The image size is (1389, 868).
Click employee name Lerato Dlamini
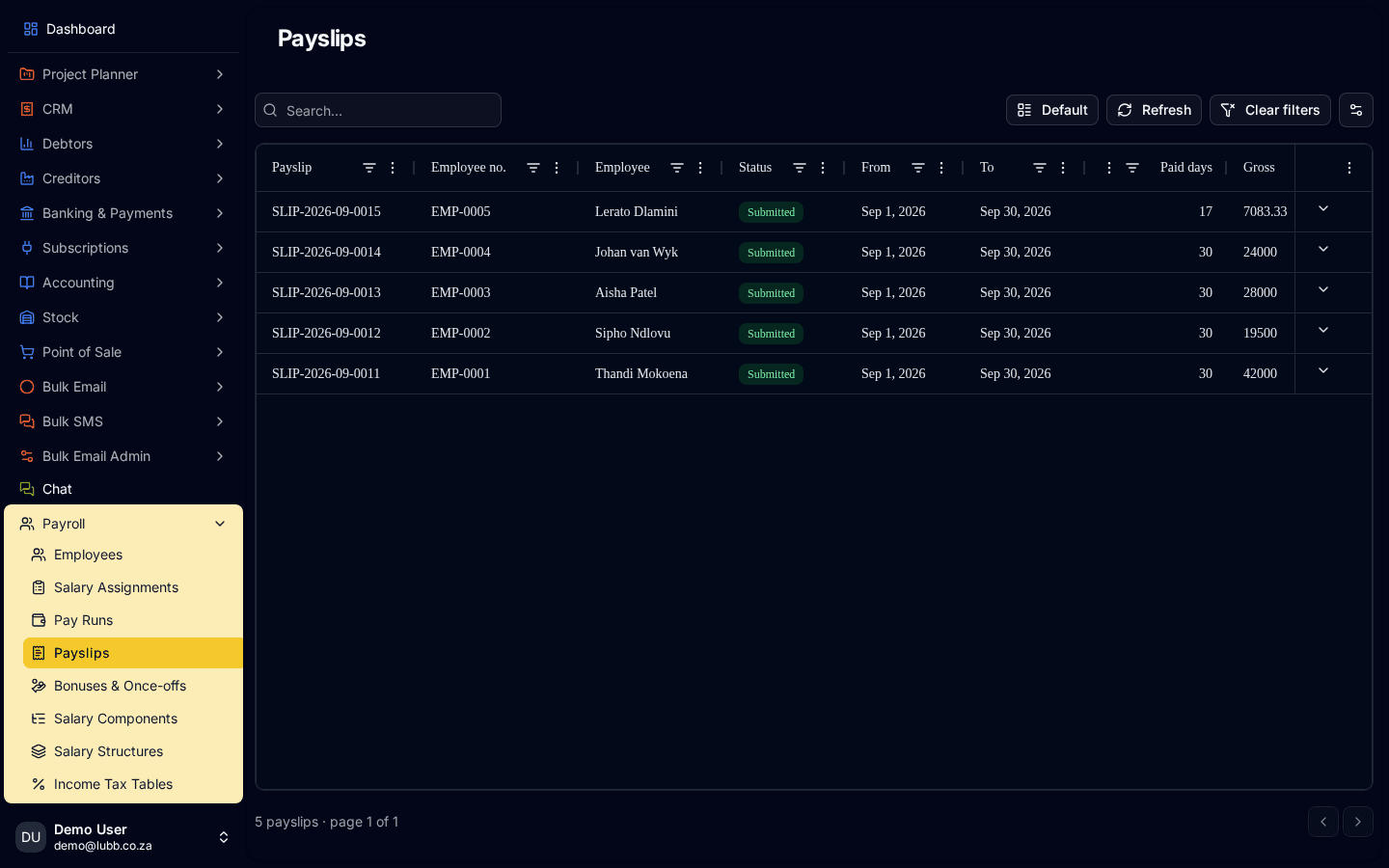(x=637, y=211)
